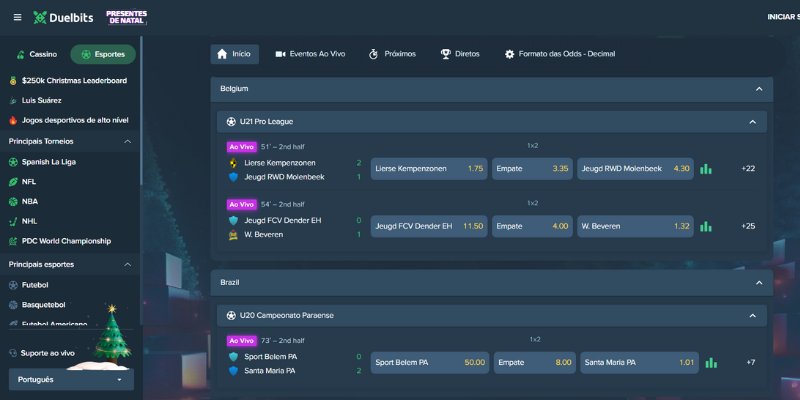Click the Jeugd RWD Molenbeek shield crest in the match list

[x=233, y=177]
